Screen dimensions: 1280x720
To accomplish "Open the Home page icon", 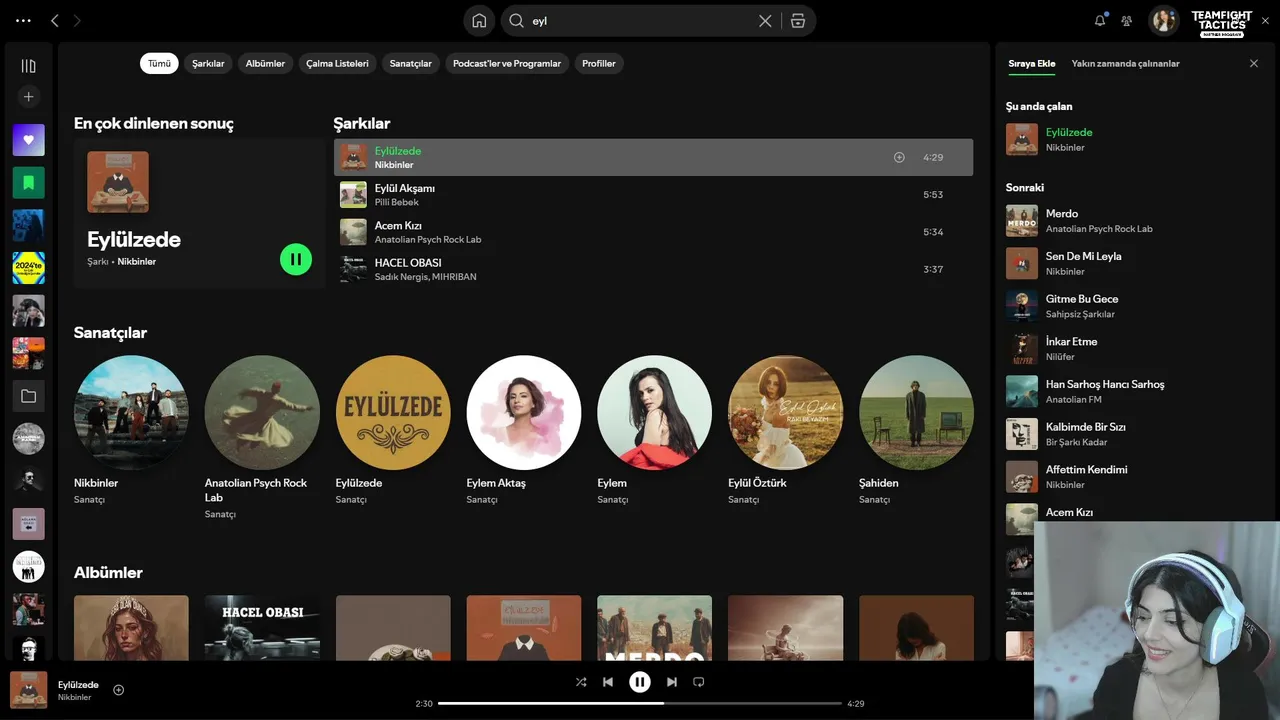I will pos(479,20).
